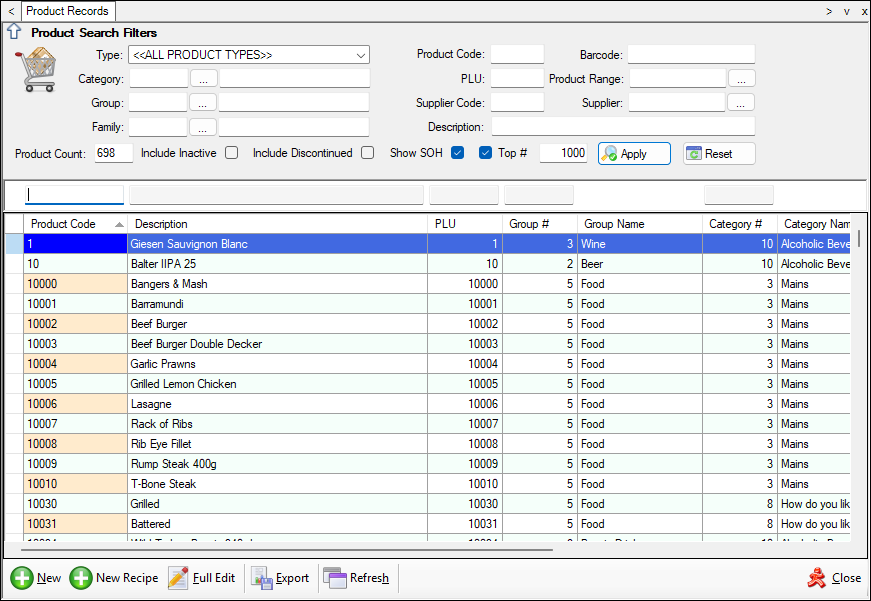Click the Top # value field showing 1000

point(563,153)
